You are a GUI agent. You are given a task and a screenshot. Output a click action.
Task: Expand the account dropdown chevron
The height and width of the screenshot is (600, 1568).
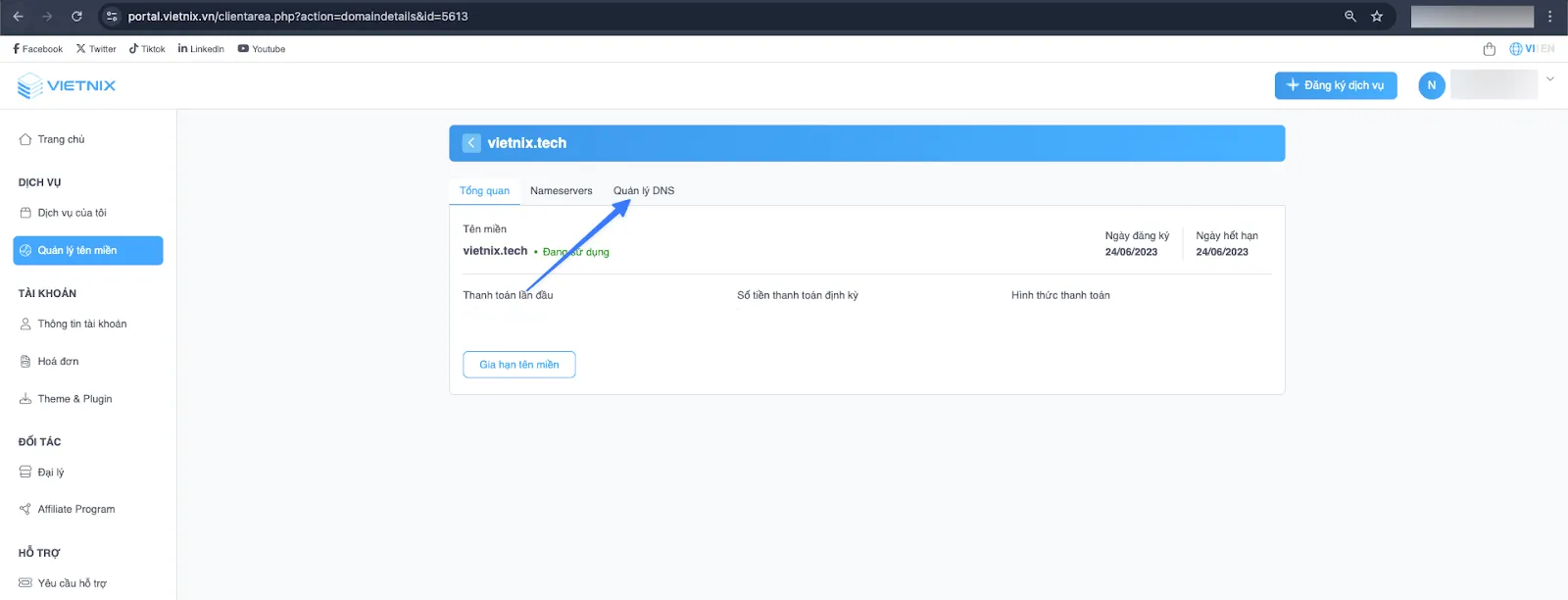tap(1549, 79)
